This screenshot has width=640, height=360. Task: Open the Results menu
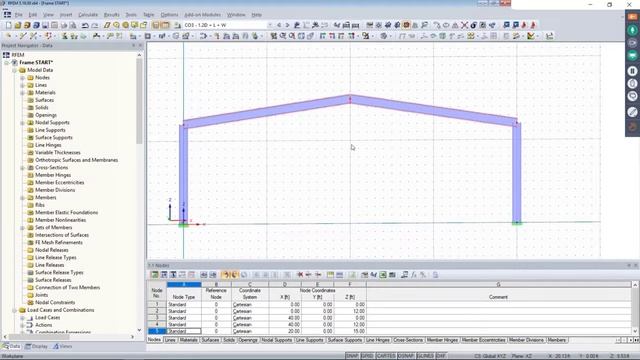[x=111, y=15]
